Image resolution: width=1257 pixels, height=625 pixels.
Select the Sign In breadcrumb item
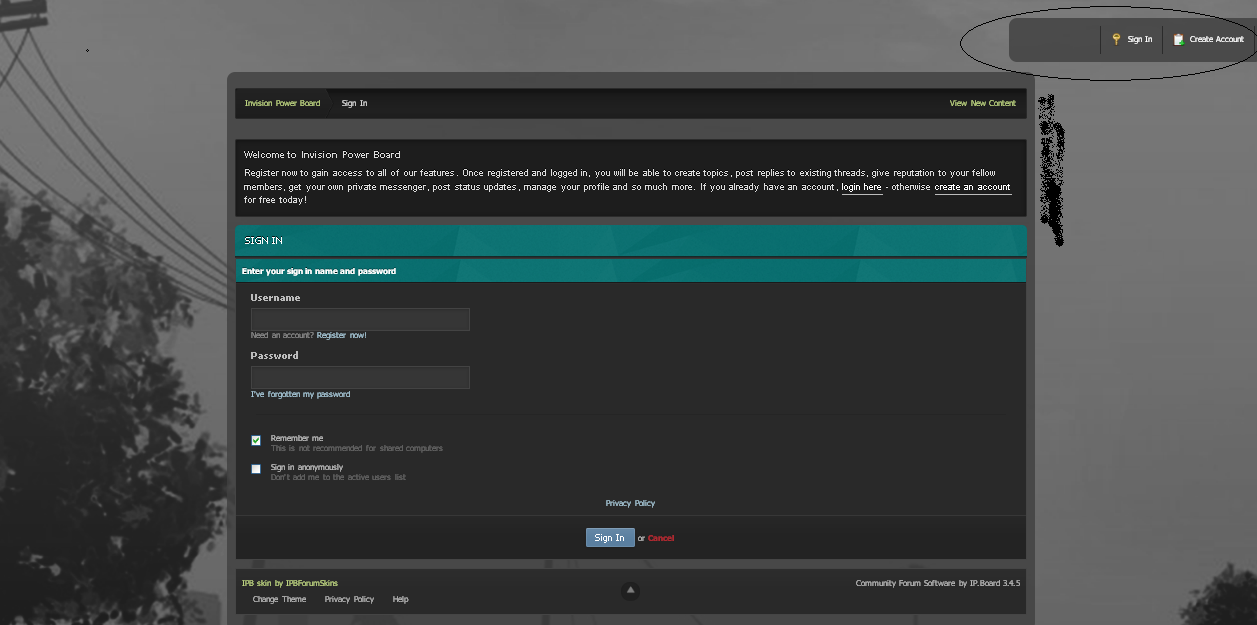click(x=354, y=103)
